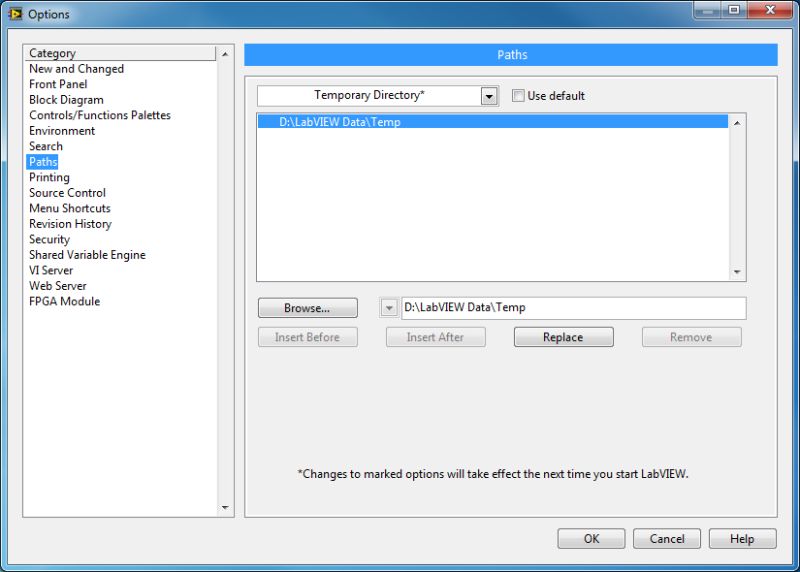Click the path list scroll up arrow
The width and height of the screenshot is (800, 572).
[737, 122]
